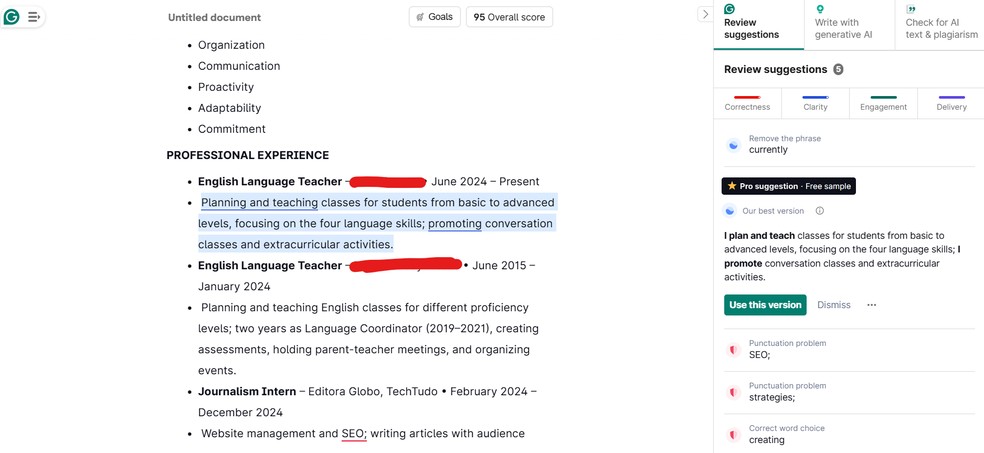Screen dimensions: 984x453
Task: Collapse the assistant side panel arrow
Action: tap(705, 14)
